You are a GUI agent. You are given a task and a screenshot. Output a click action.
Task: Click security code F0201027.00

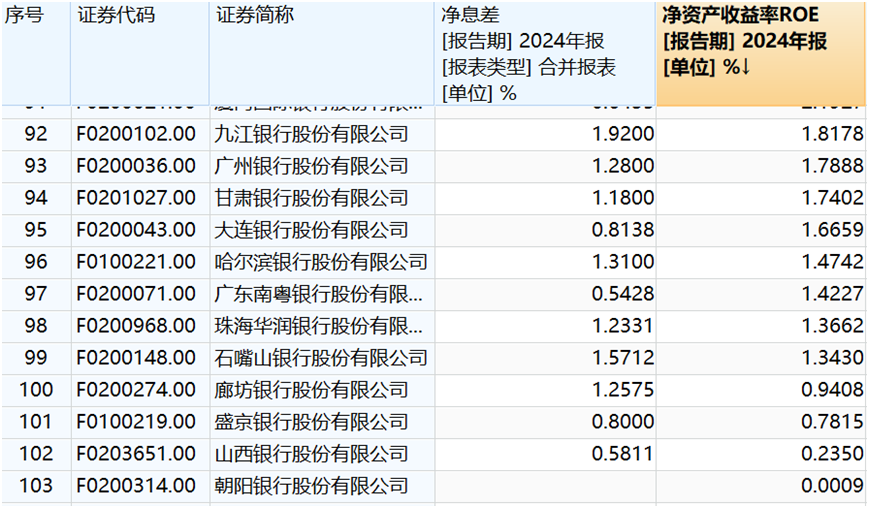tap(136, 198)
